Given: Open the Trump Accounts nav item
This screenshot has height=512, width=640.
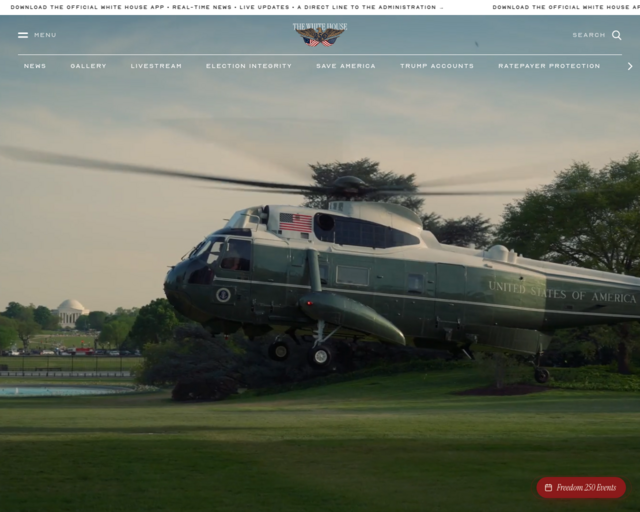Looking at the screenshot, I should tap(437, 66).
